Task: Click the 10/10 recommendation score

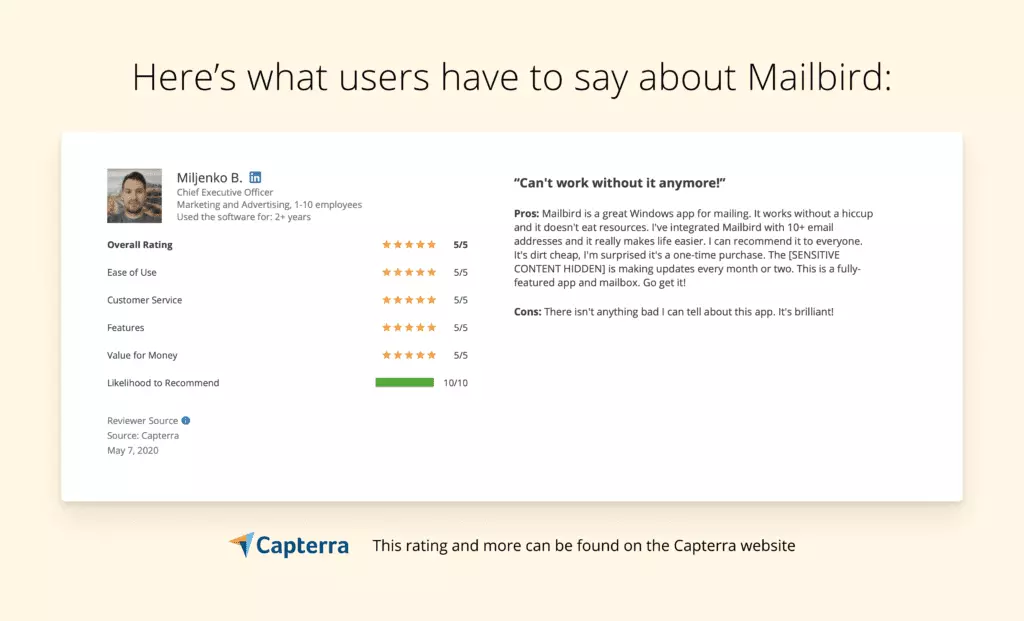Action: click(455, 383)
